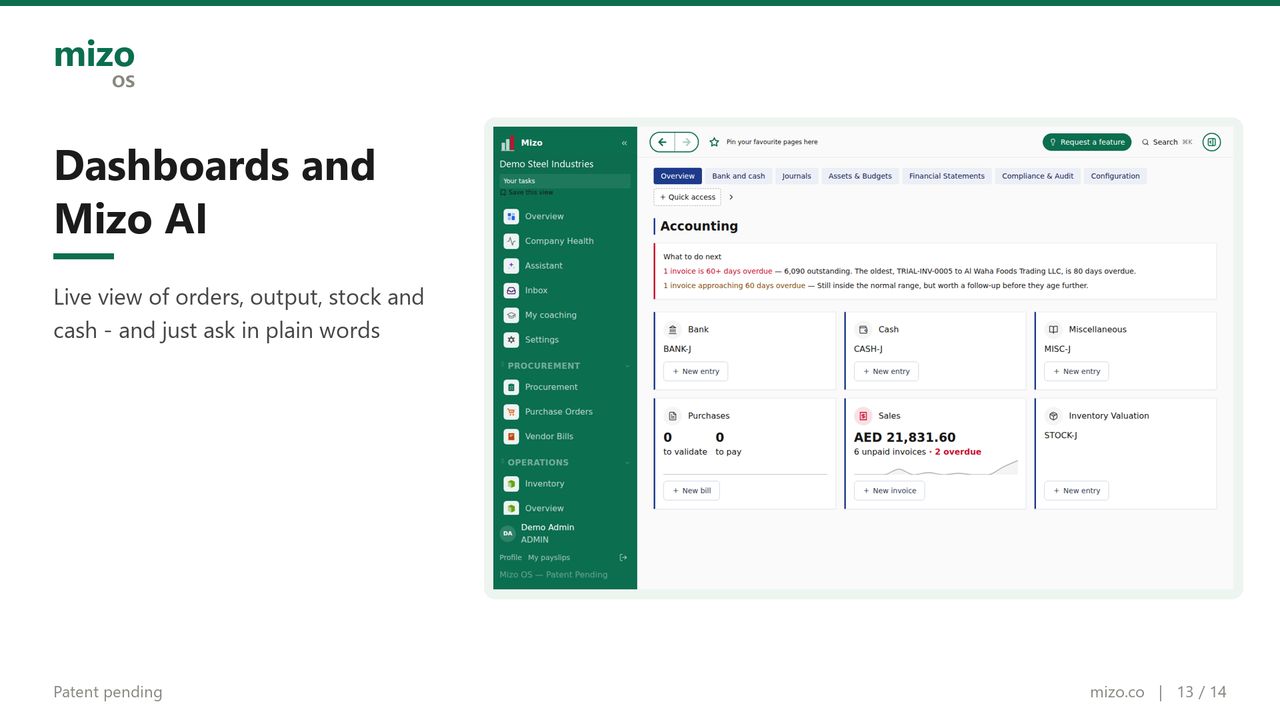The height and width of the screenshot is (720, 1280).
Task: Click the Inventory Valuation cube icon
Action: coord(1053,416)
